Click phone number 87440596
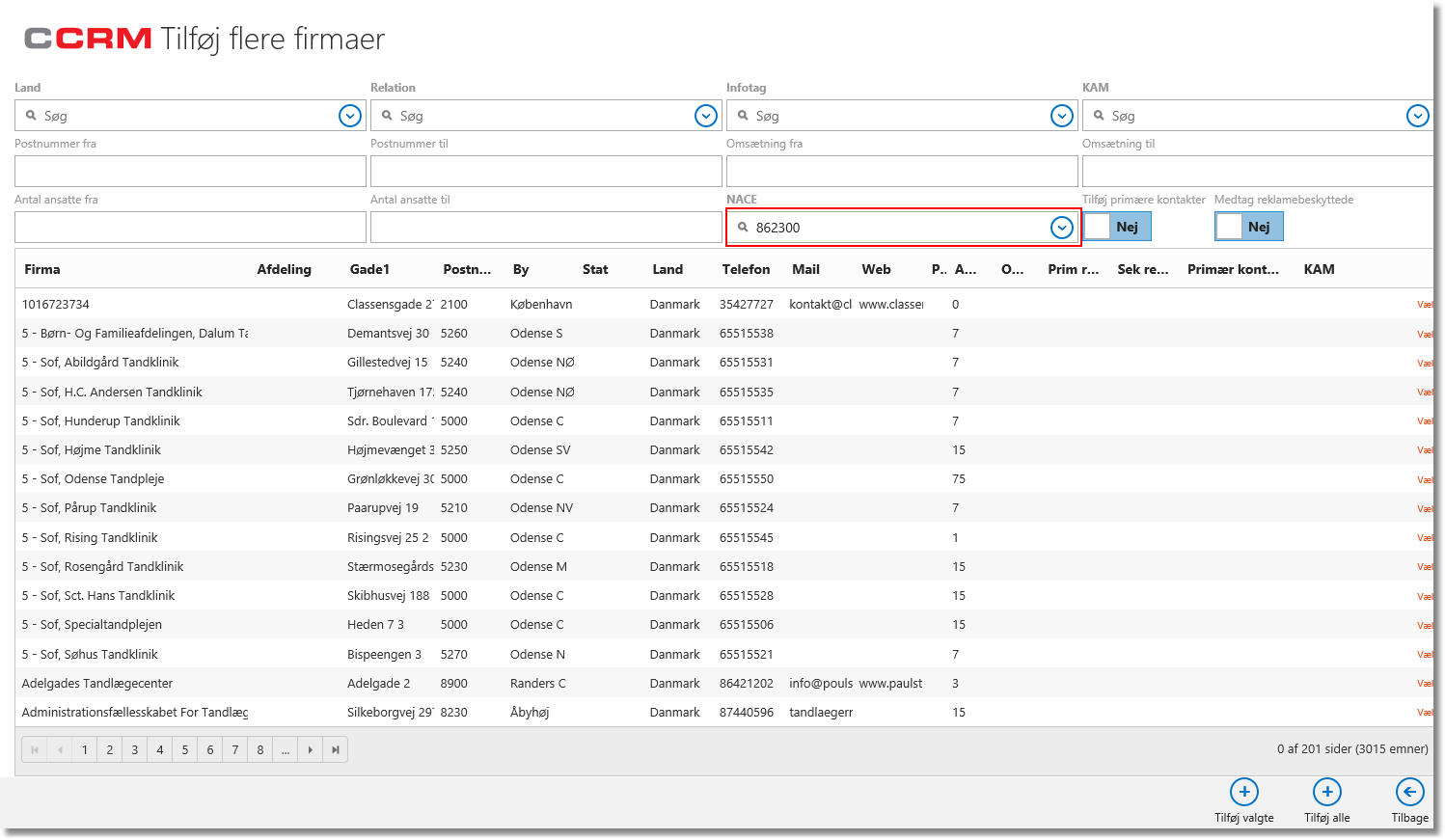The width and height of the screenshot is (1445, 840). (747, 712)
